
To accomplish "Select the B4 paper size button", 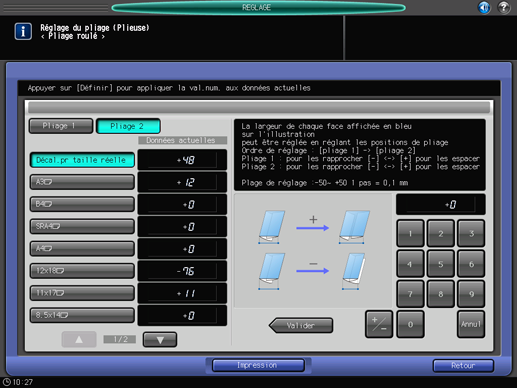I will pos(82,204).
